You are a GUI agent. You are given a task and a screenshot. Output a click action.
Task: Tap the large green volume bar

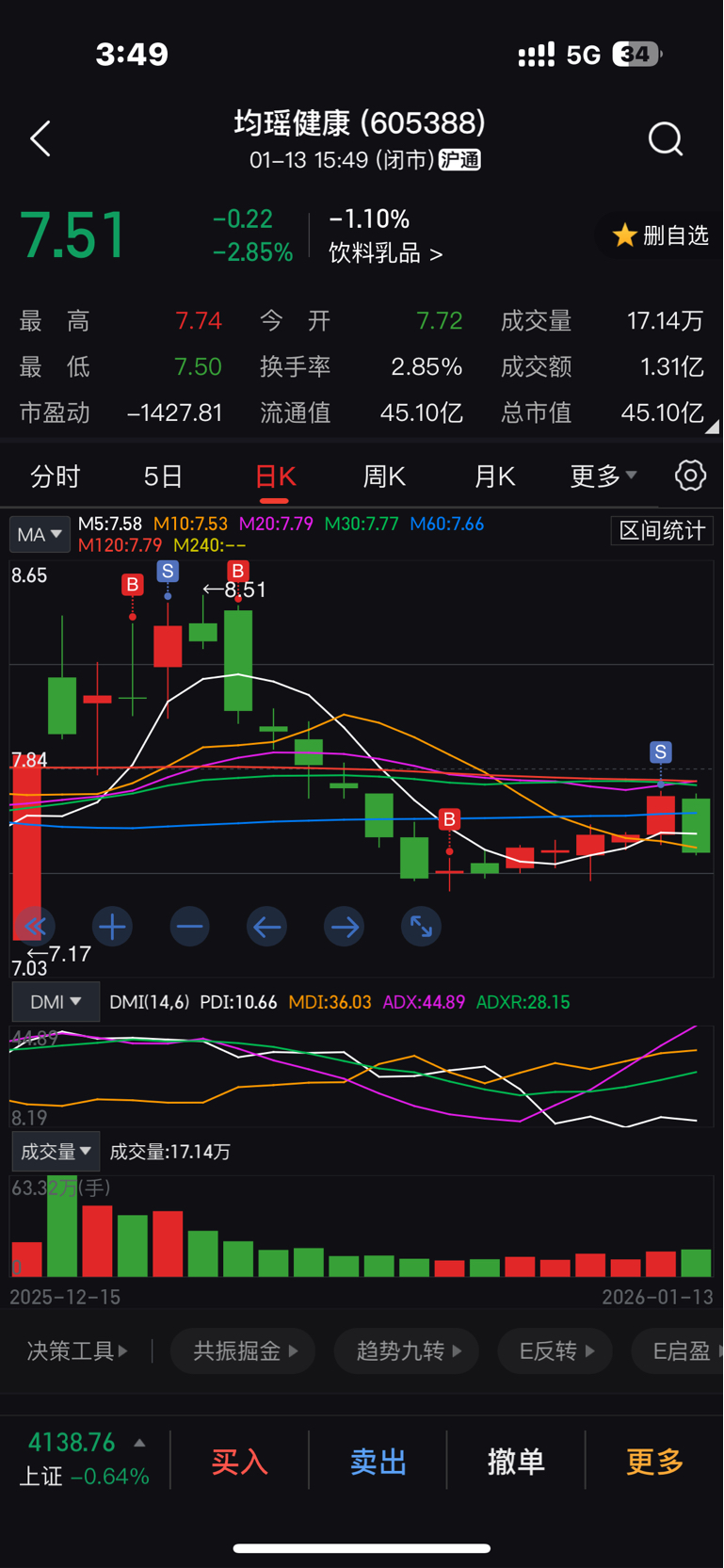62,1228
